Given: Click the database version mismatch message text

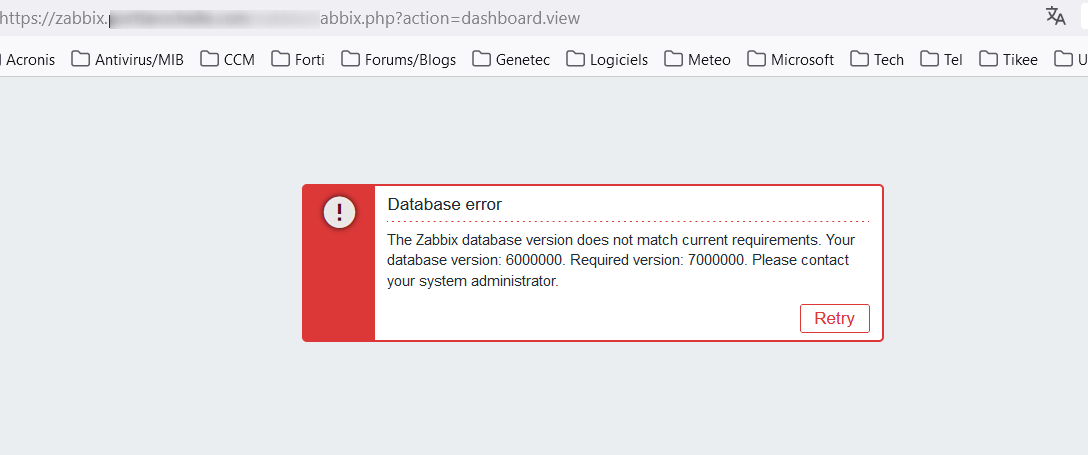Looking at the screenshot, I should point(620,261).
